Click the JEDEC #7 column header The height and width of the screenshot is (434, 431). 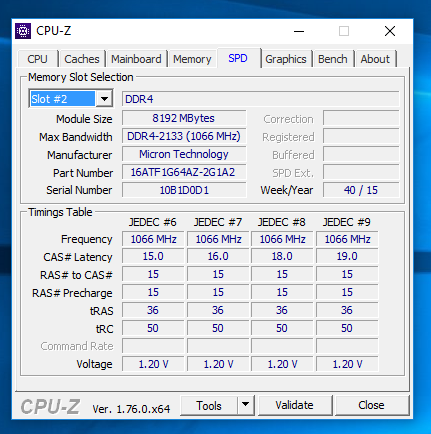tap(218, 222)
